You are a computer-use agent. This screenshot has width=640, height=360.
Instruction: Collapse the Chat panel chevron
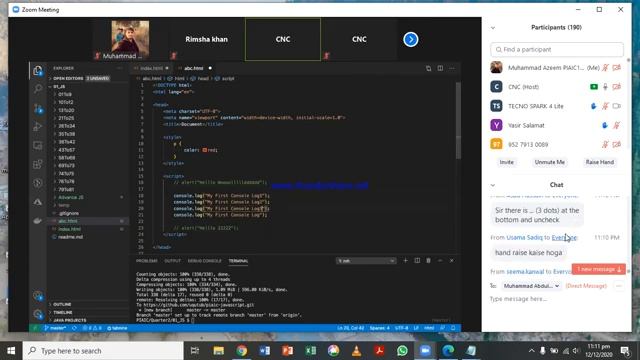coord(493,185)
